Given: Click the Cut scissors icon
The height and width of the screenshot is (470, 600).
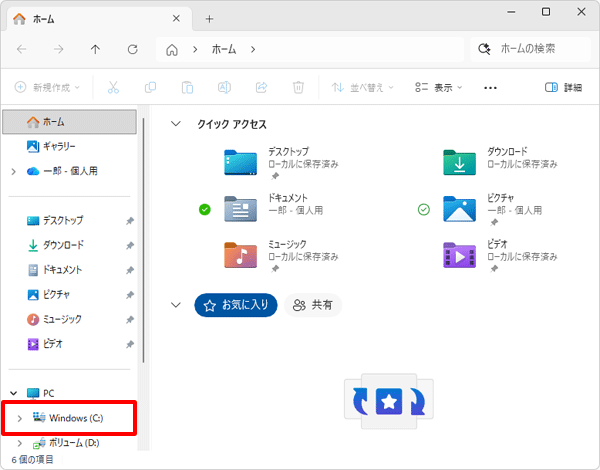Looking at the screenshot, I should coord(113,88).
